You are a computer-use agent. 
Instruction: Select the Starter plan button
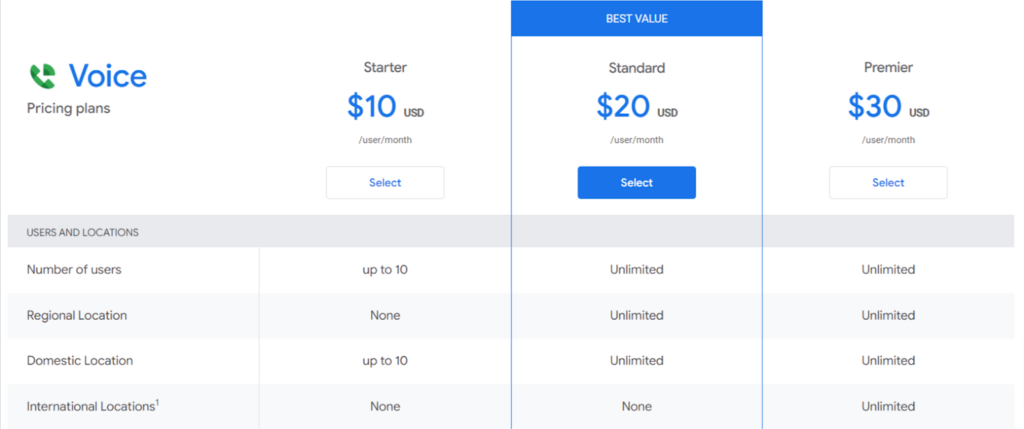coord(385,183)
